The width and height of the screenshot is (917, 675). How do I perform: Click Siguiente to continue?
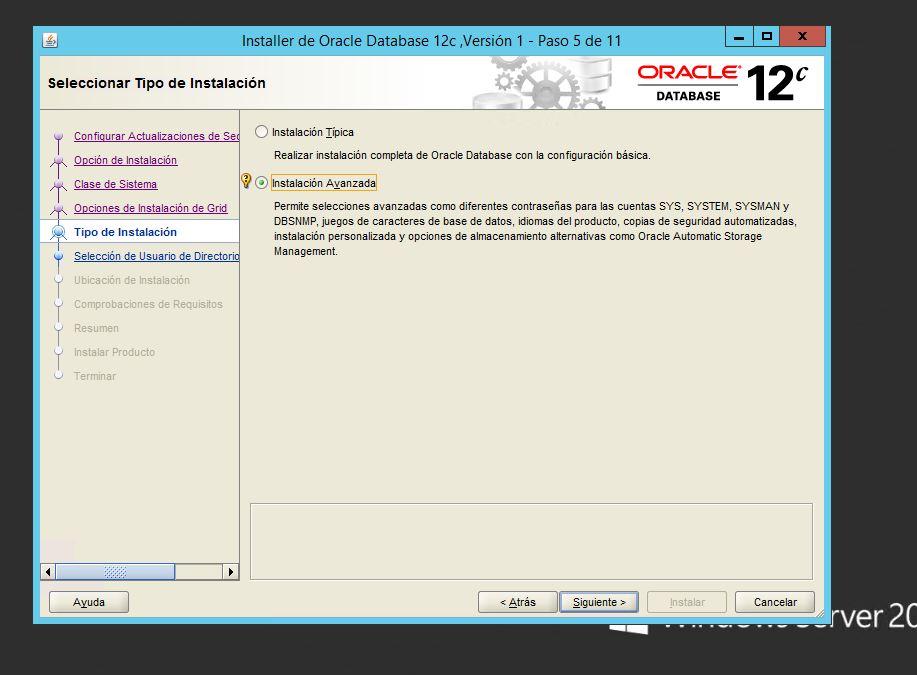(599, 602)
